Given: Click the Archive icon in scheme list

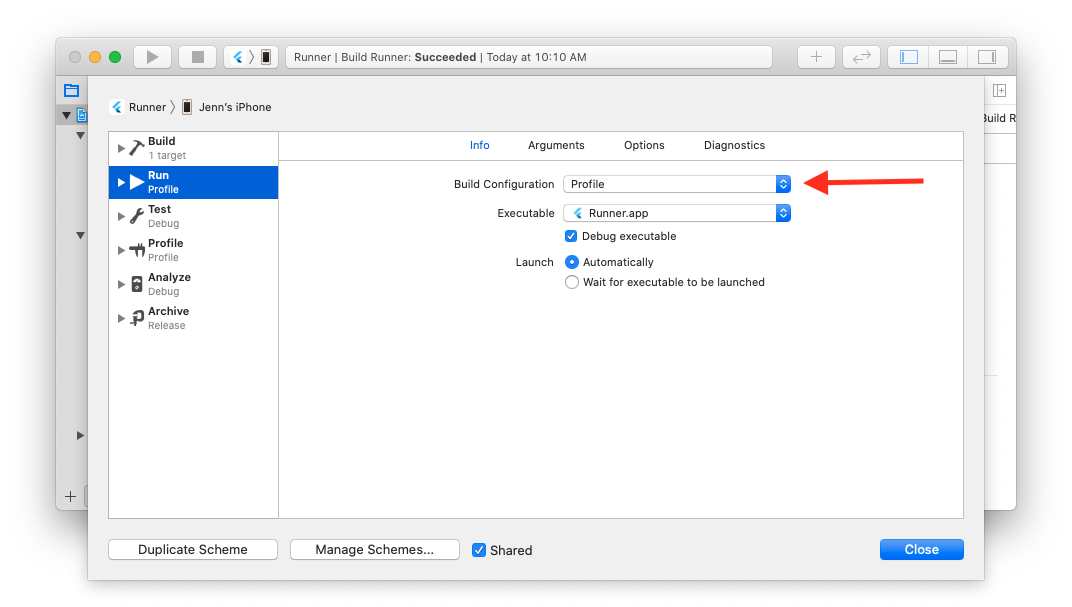Looking at the screenshot, I should coord(137,318).
